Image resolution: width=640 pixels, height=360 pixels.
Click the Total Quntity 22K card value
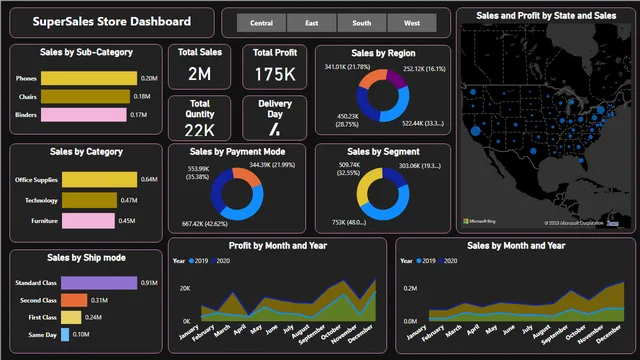(x=199, y=130)
